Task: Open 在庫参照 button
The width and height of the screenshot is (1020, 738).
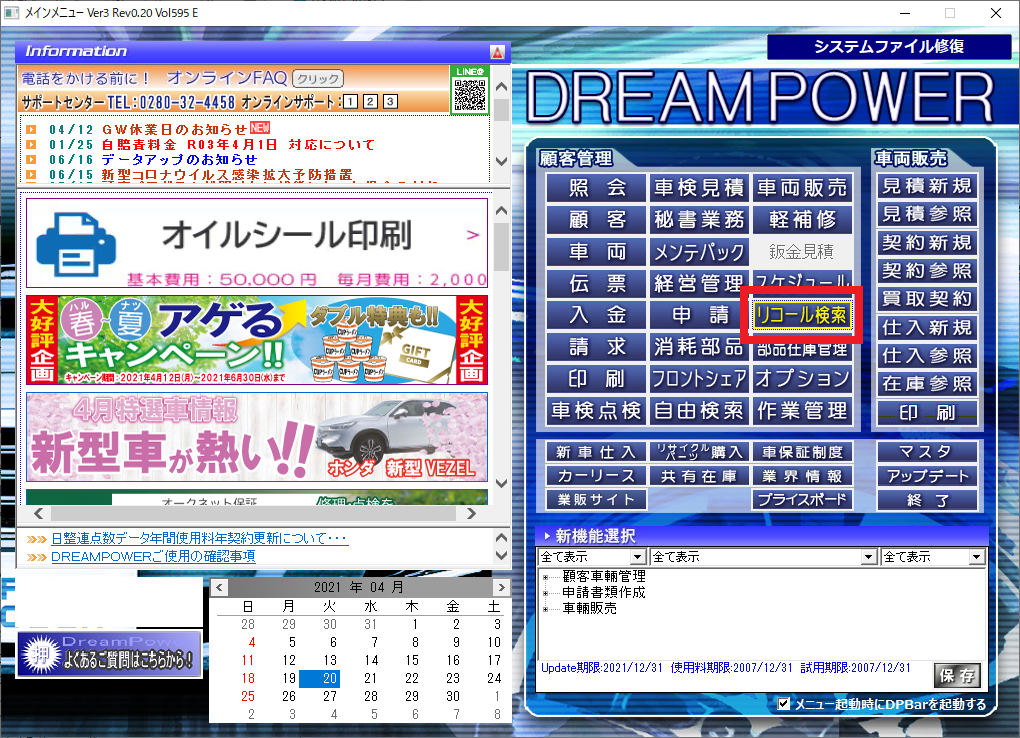Action: (x=927, y=384)
